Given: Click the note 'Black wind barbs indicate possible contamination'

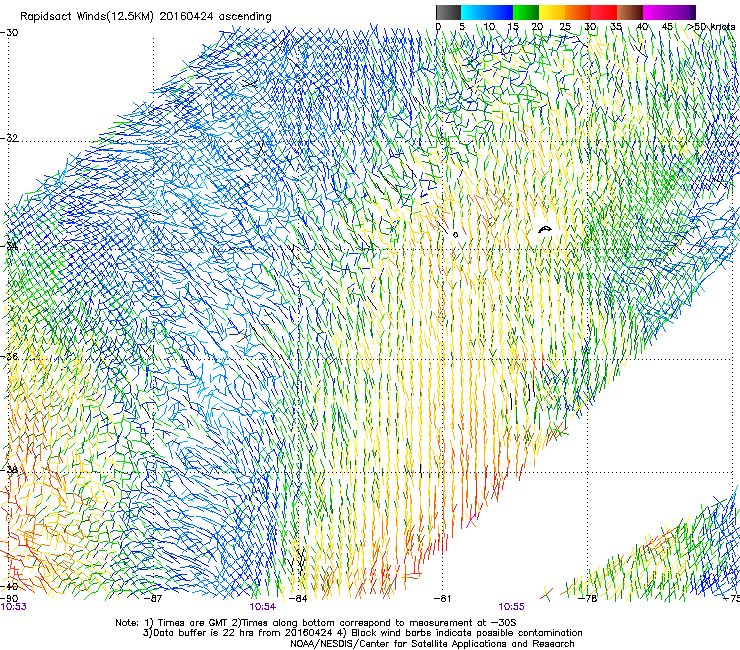Looking at the screenshot, I should 467,633.
